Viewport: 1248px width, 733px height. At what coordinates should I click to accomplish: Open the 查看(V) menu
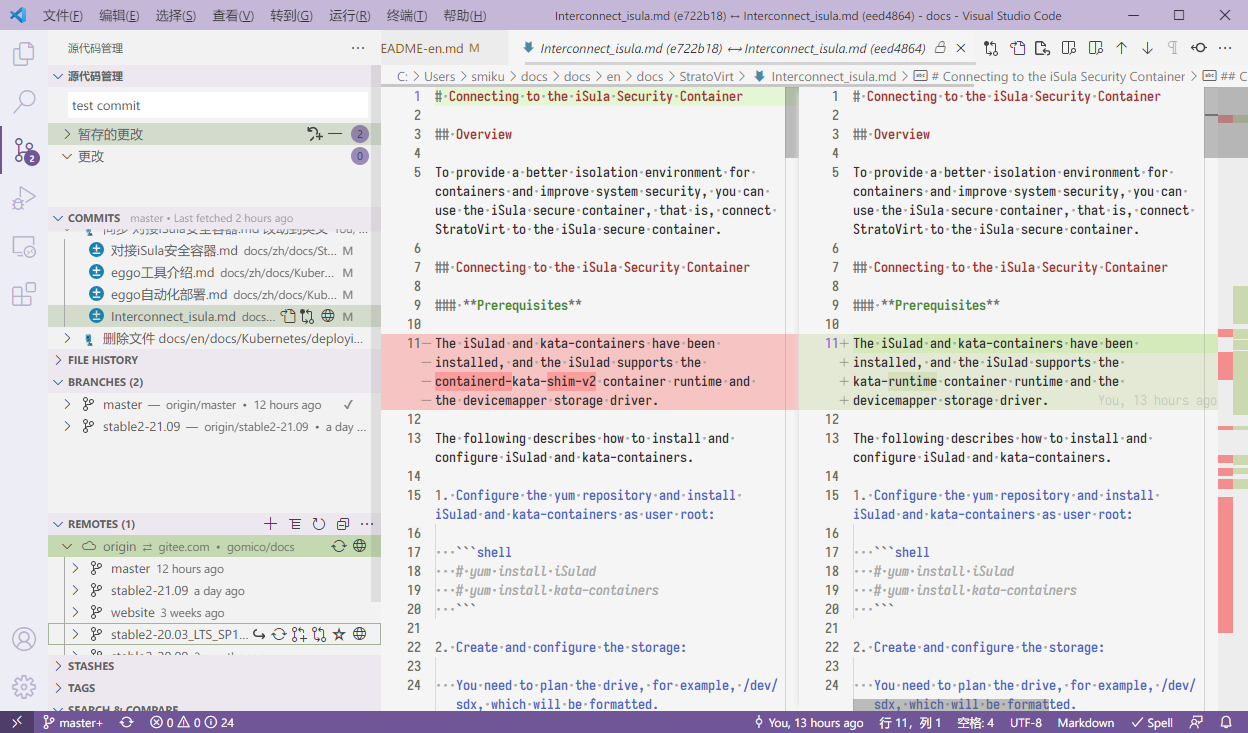[233, 16]
